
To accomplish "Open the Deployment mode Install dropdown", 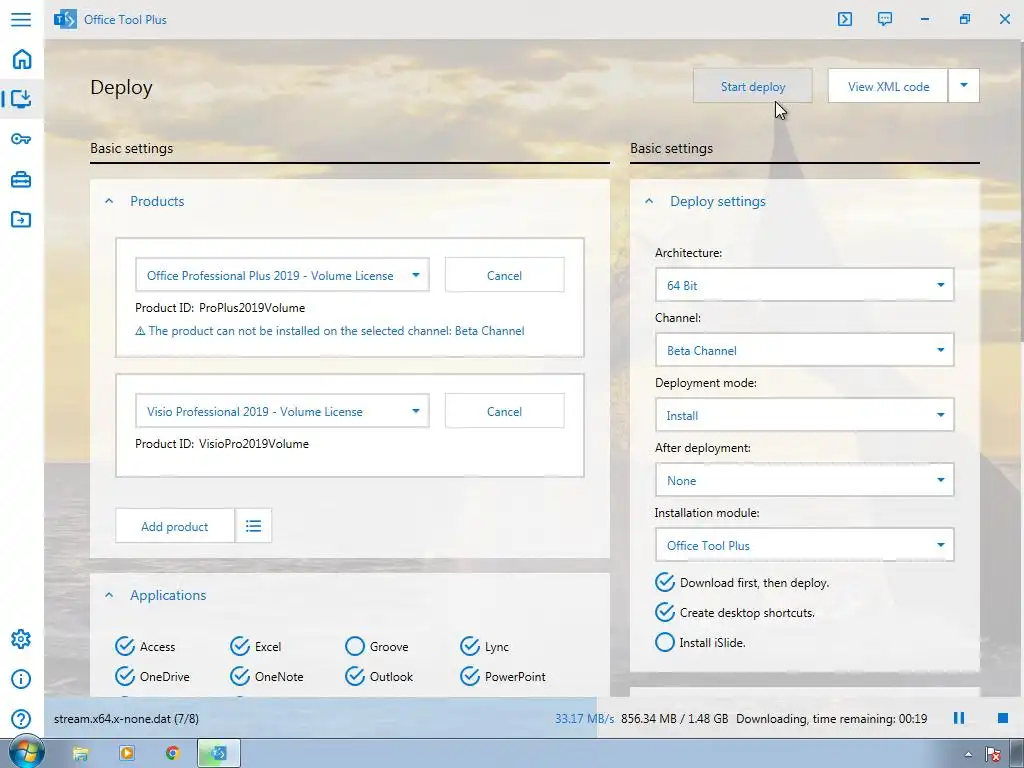I will click(805, 415).
